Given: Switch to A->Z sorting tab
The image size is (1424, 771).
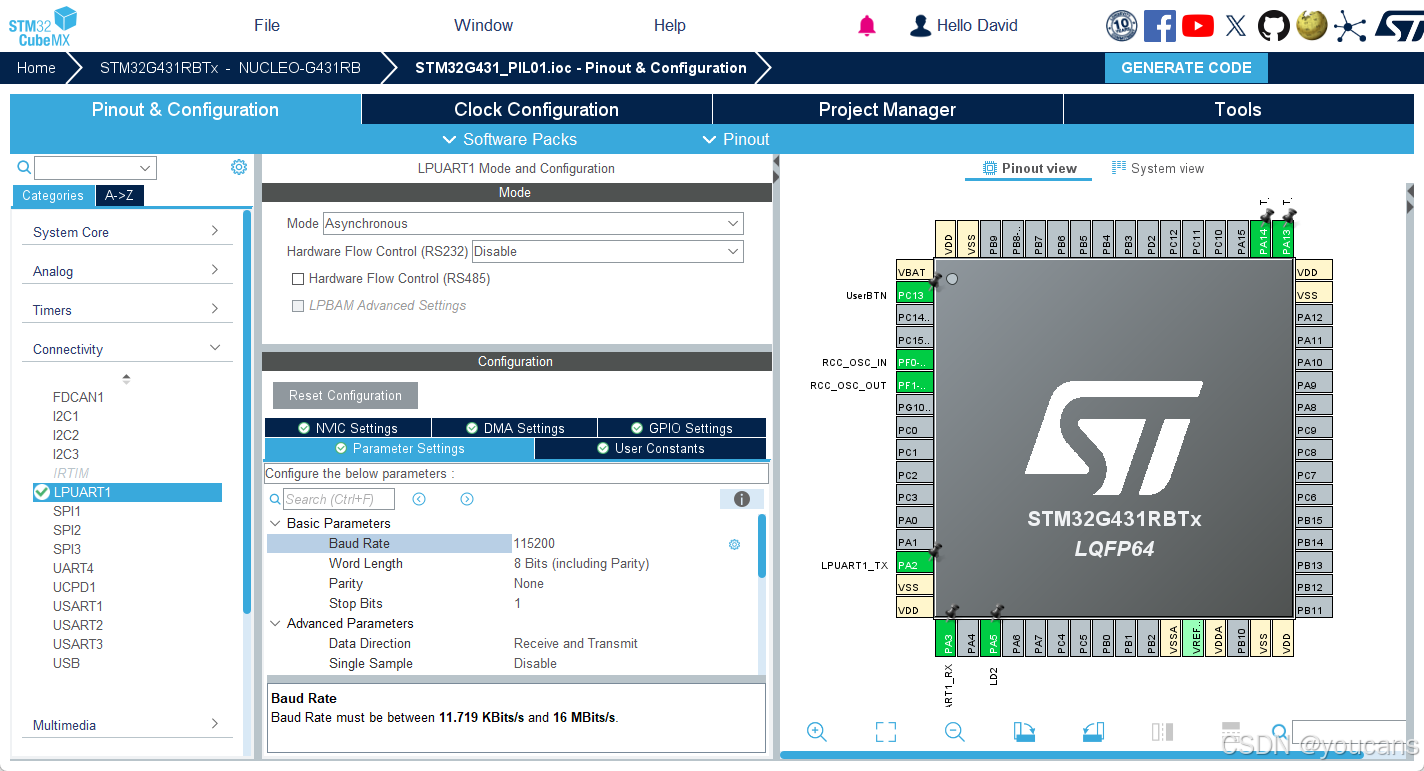Looking at the screenshot, I should click(120, 196).
